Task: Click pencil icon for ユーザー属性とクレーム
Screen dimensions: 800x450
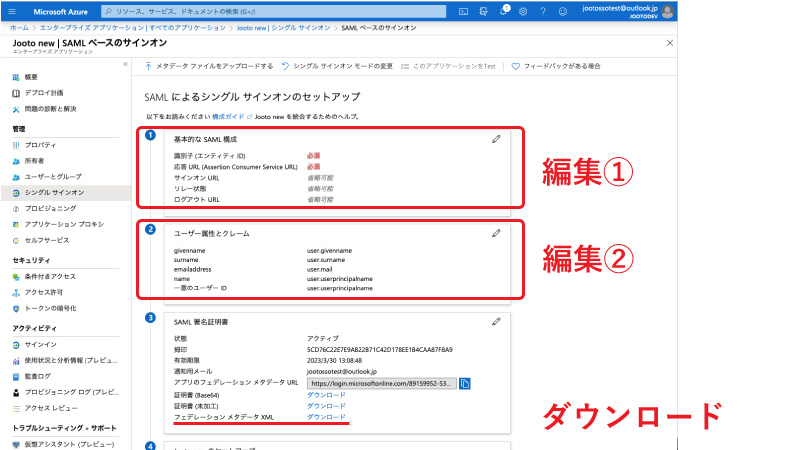Action: (x=496, y=233)
